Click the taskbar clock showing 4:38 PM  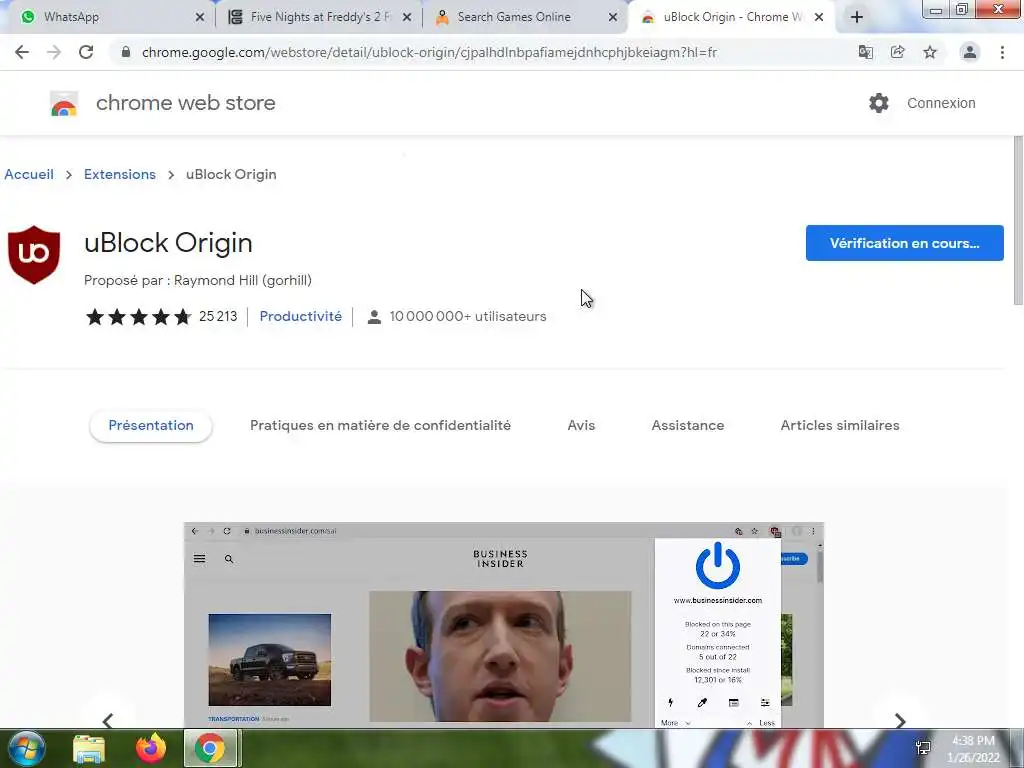(973, 748)
